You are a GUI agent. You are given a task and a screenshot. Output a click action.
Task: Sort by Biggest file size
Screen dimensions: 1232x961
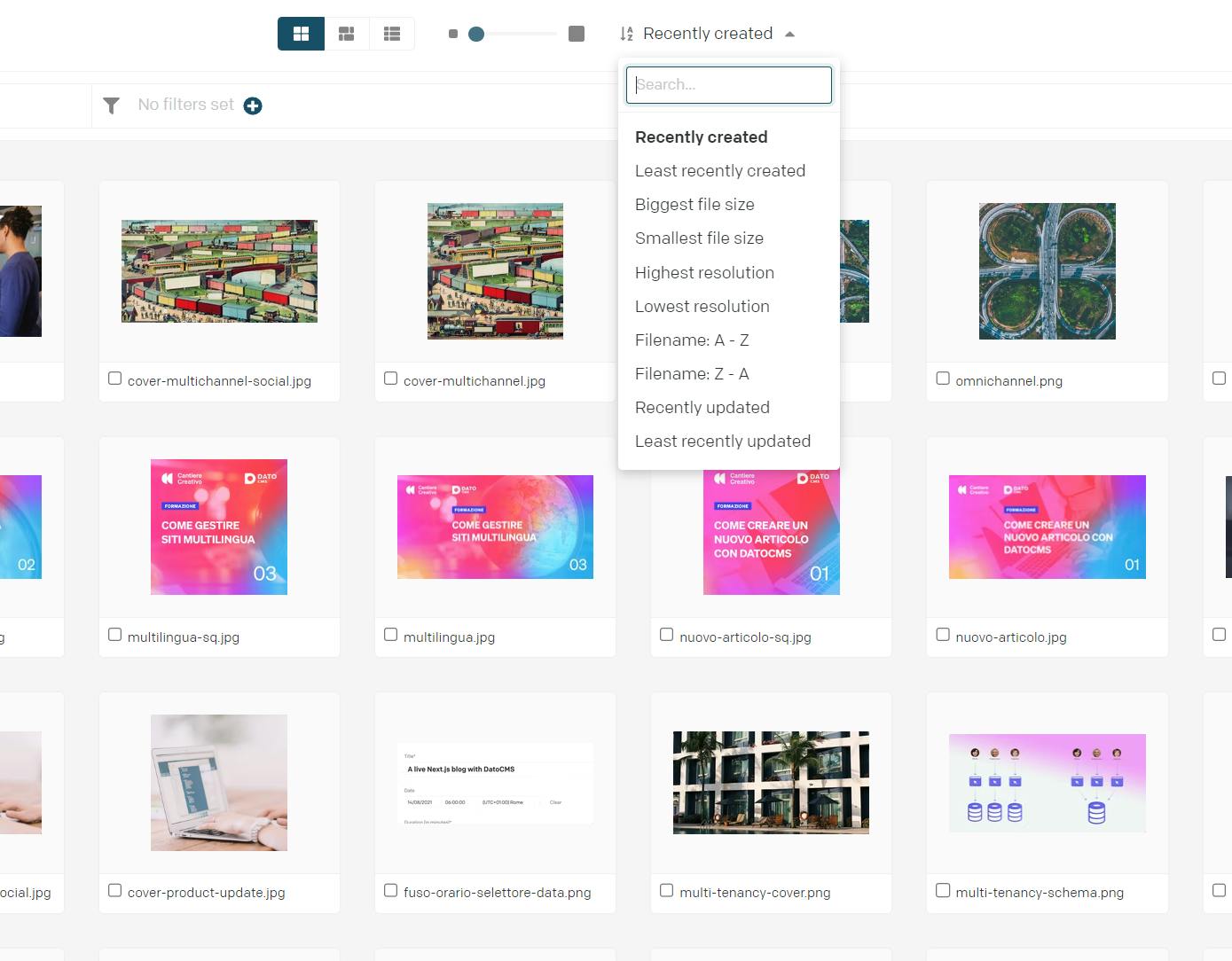694,205
